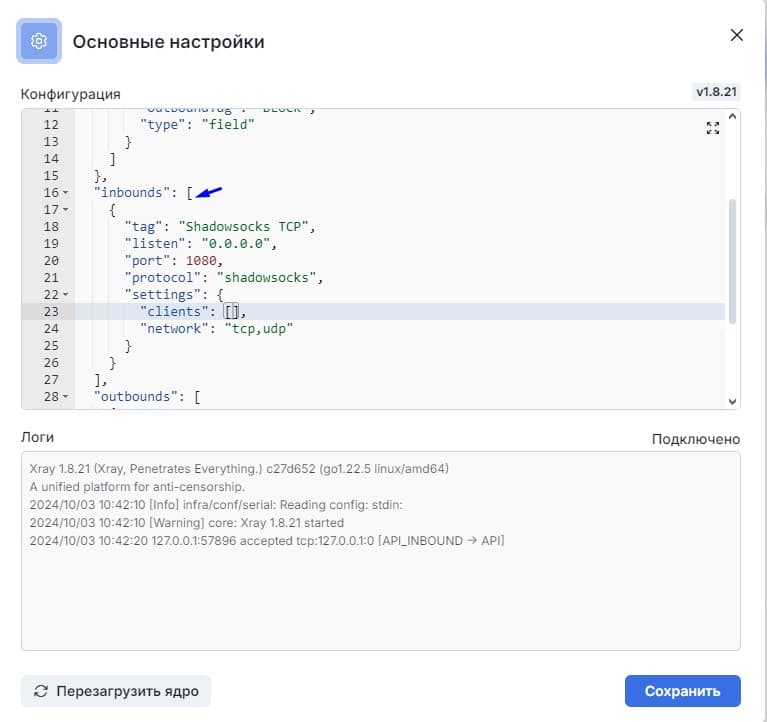Click the editor scrollbar down arrow
Image resolution: width=767 pixels, height=722 pixels.
pyautogui.click(x=732, y=400)
